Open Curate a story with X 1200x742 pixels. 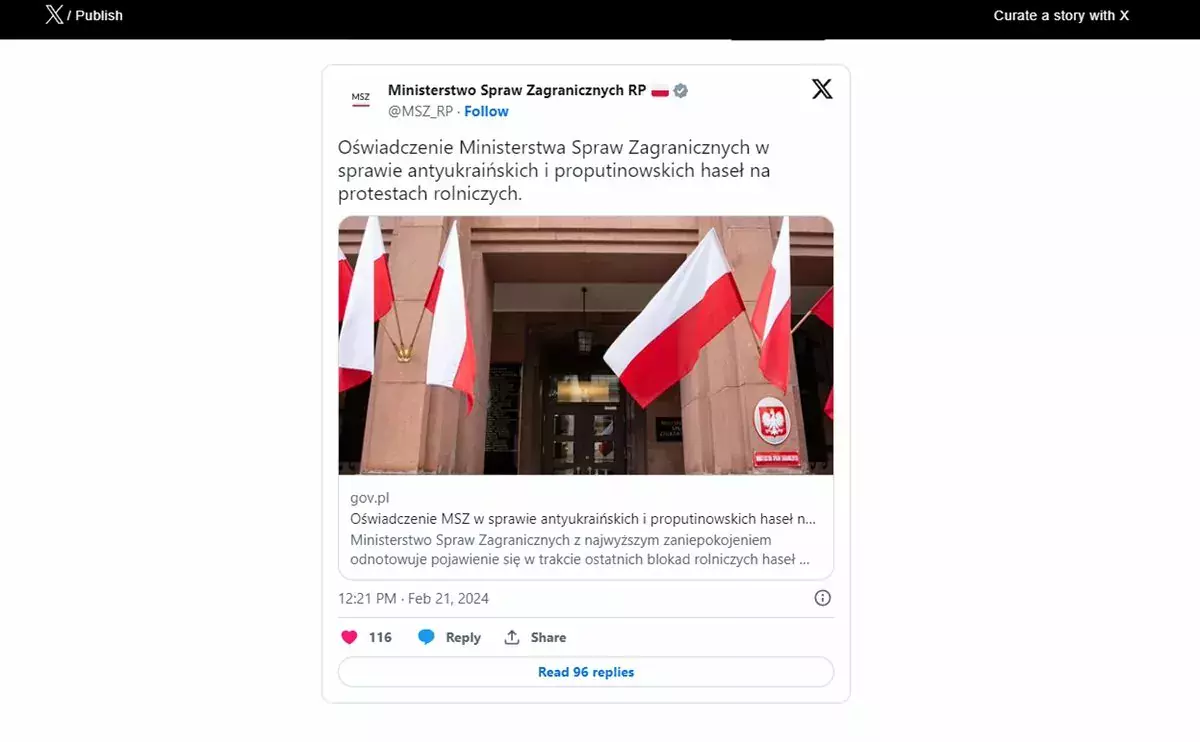(x=1061, y=15)
